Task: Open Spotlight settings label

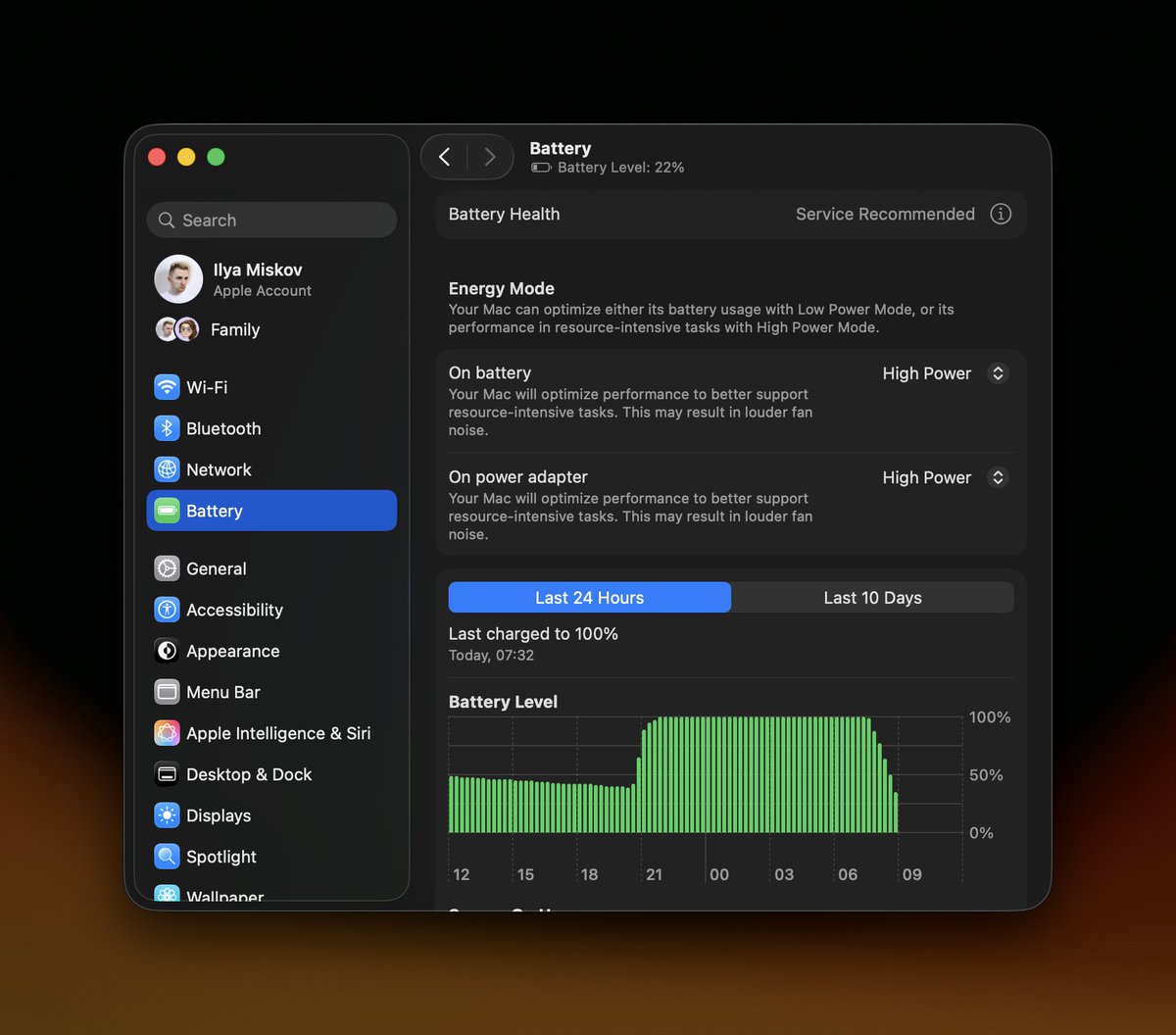Action: coord(221,857)
